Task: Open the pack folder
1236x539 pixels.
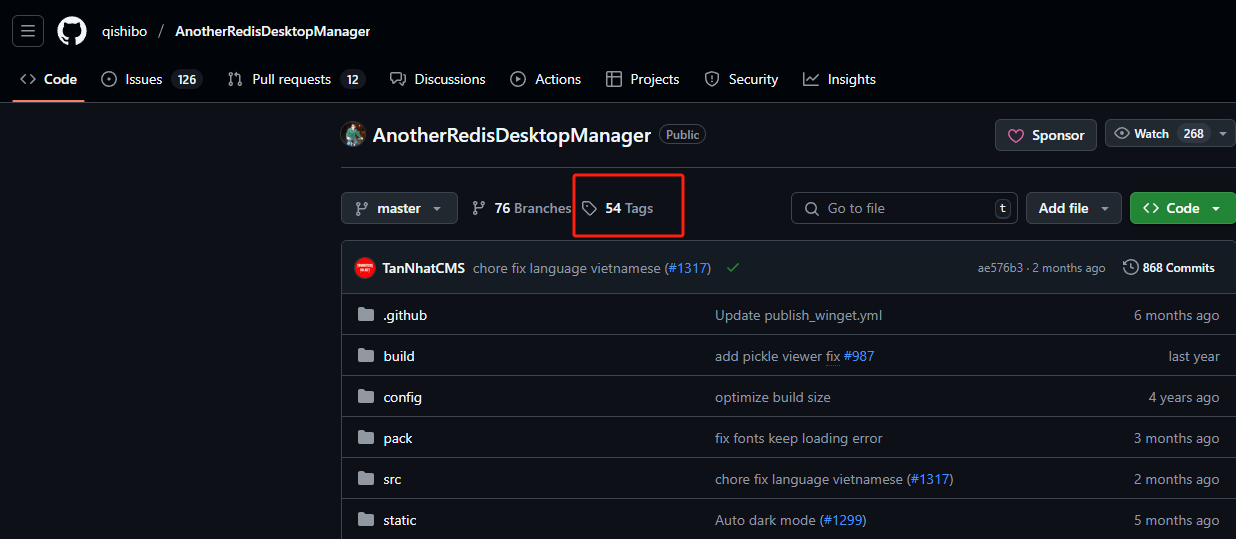Action: [x=398, y=438]
